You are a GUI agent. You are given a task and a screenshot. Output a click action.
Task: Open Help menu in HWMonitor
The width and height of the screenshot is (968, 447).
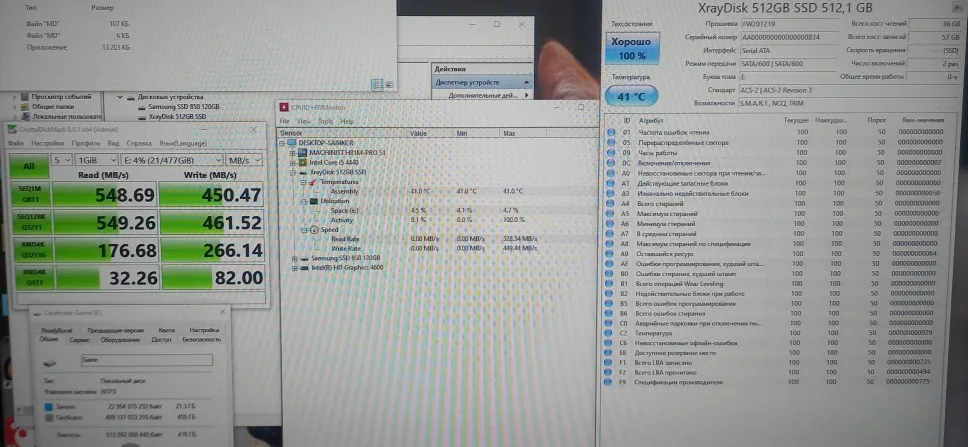pyautogui.click(x=347, y=122)
